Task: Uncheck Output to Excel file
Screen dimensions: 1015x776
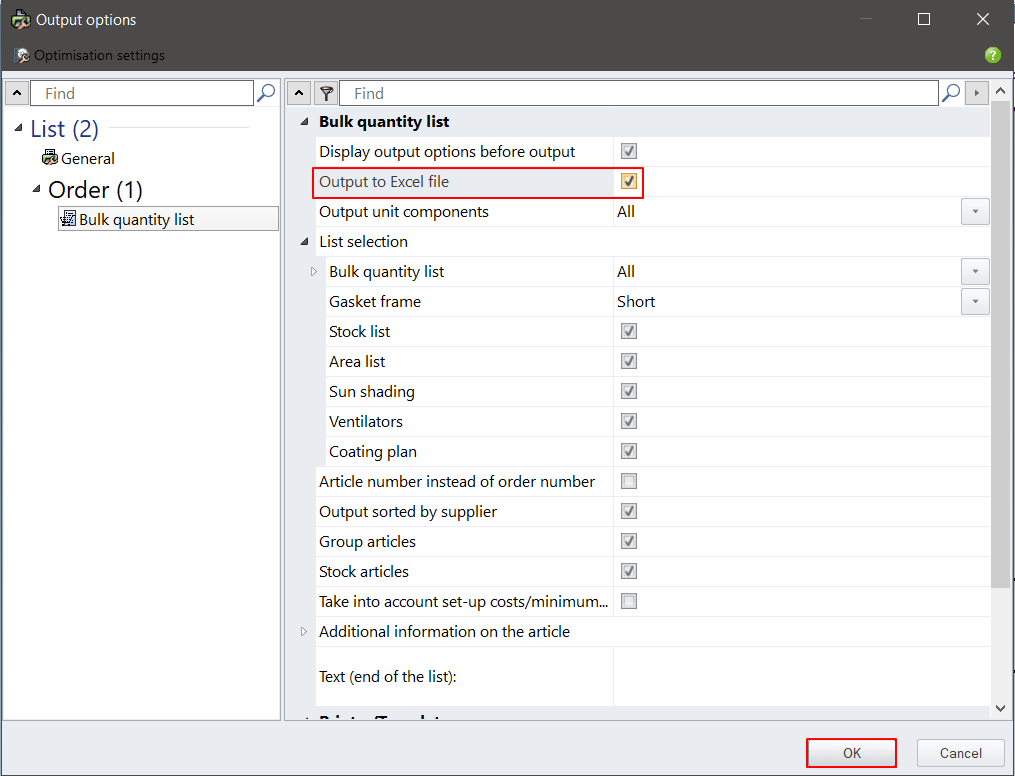Action: (x=629, y=182)
